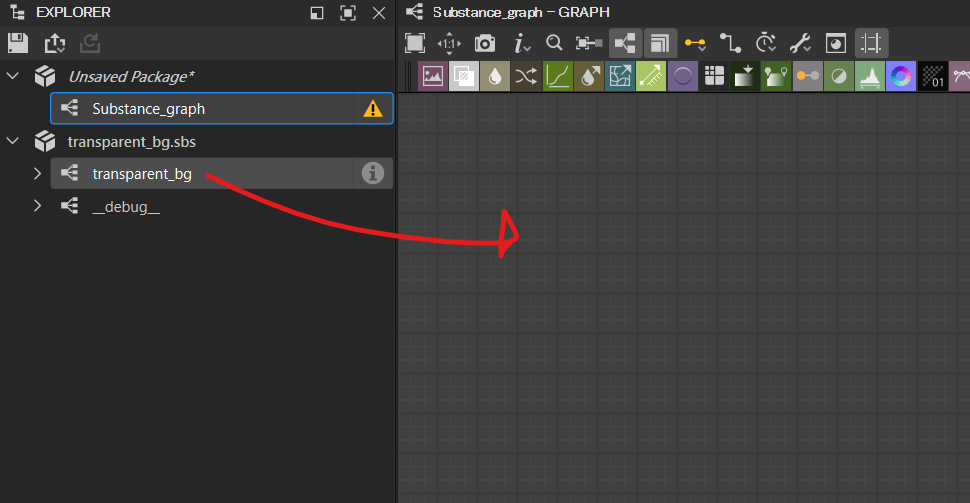Add a Bitmap node from the node bar
Screen dimensions: 970x503
click(432, 76)
